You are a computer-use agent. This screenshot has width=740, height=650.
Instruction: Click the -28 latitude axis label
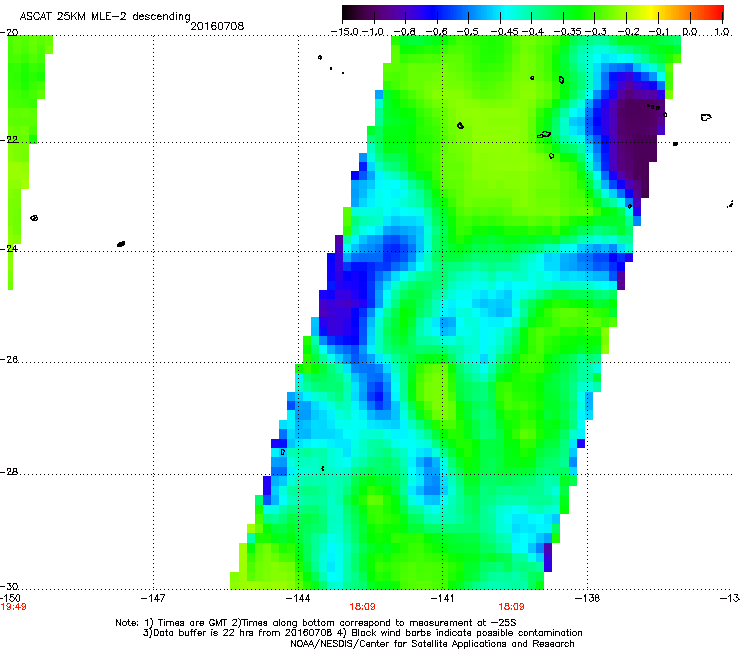[9, 472]
